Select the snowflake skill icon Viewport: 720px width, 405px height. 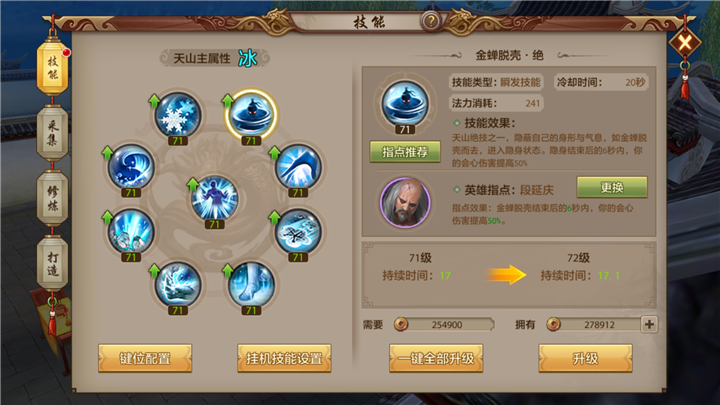pyautogui.click(x=178, y=115)
